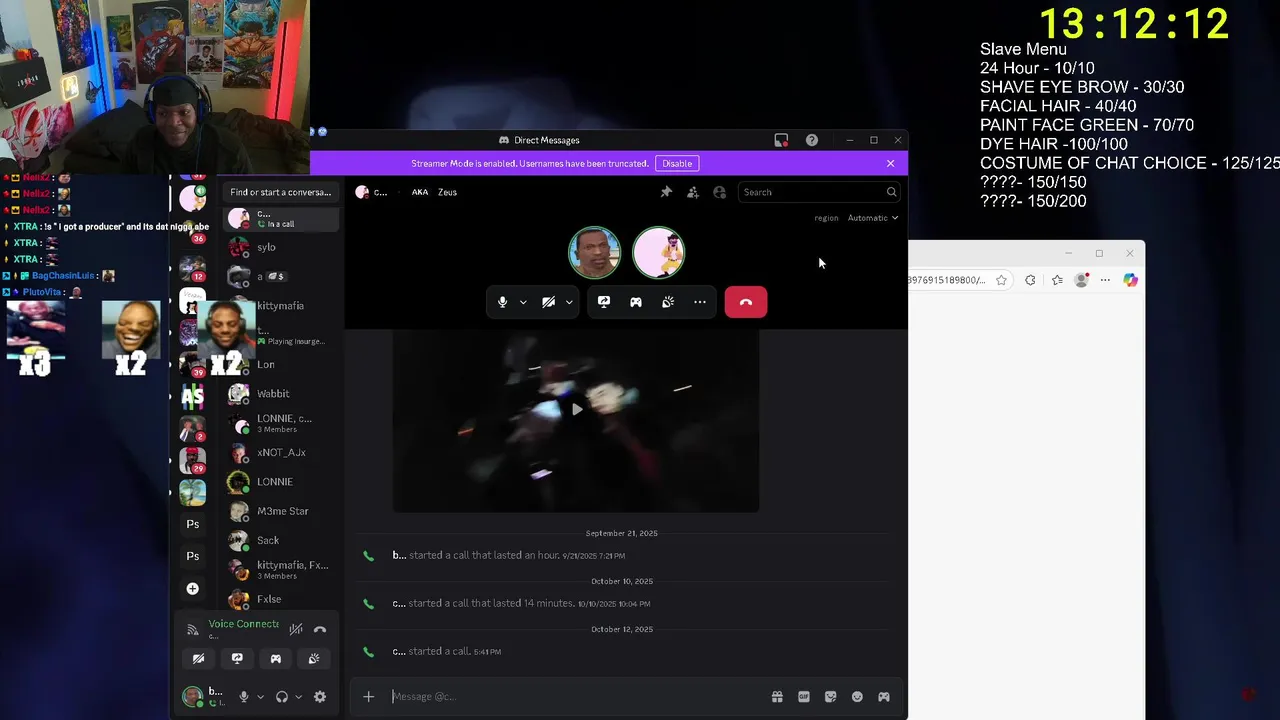Viewport: 1280px width, 720px height.
Task: Open the AS server in sidebar
Action: click(193, 397)
